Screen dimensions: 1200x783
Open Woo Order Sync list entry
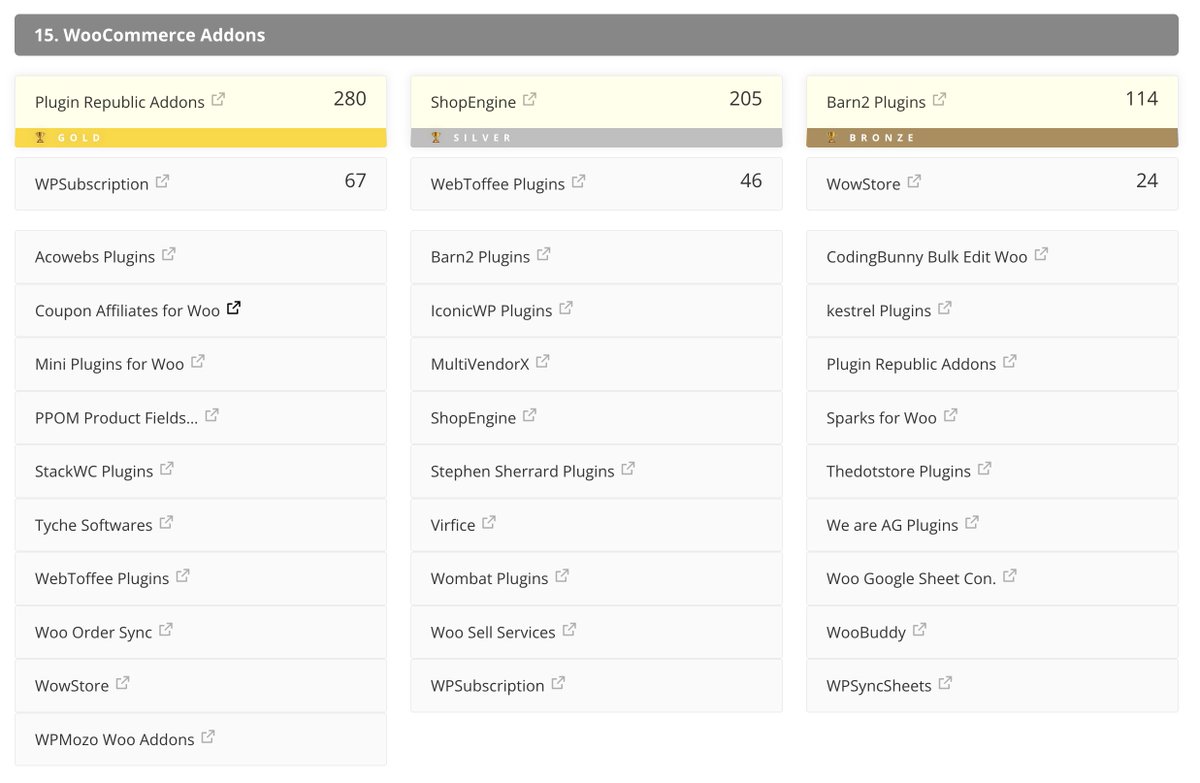click(201, 632)
